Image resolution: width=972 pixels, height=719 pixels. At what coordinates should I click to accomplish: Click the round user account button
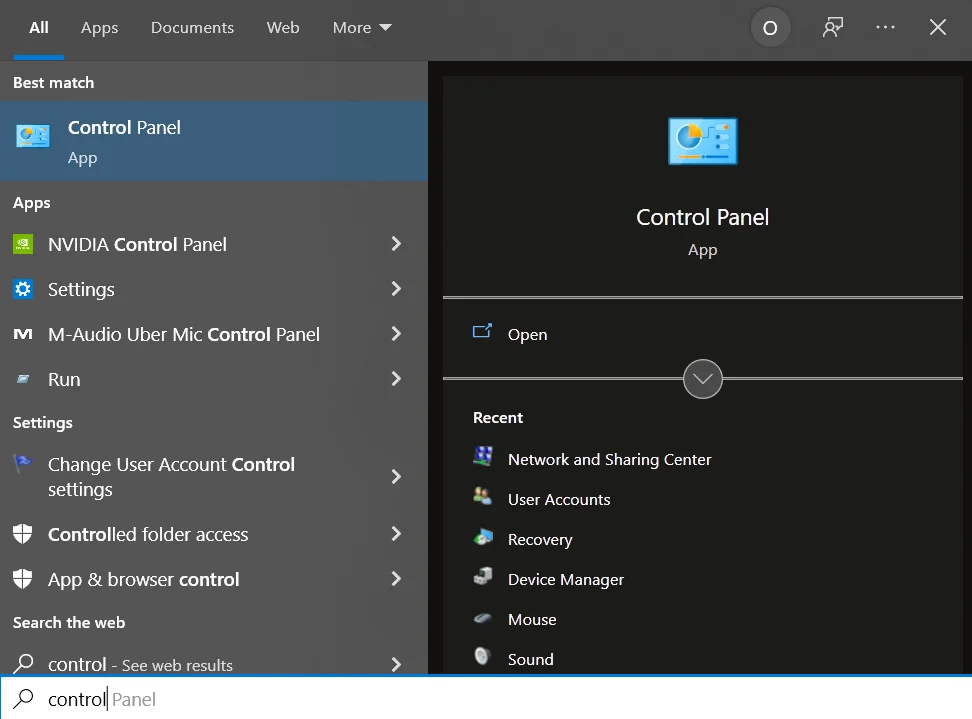pyautogui.click(x=770, y=28)
